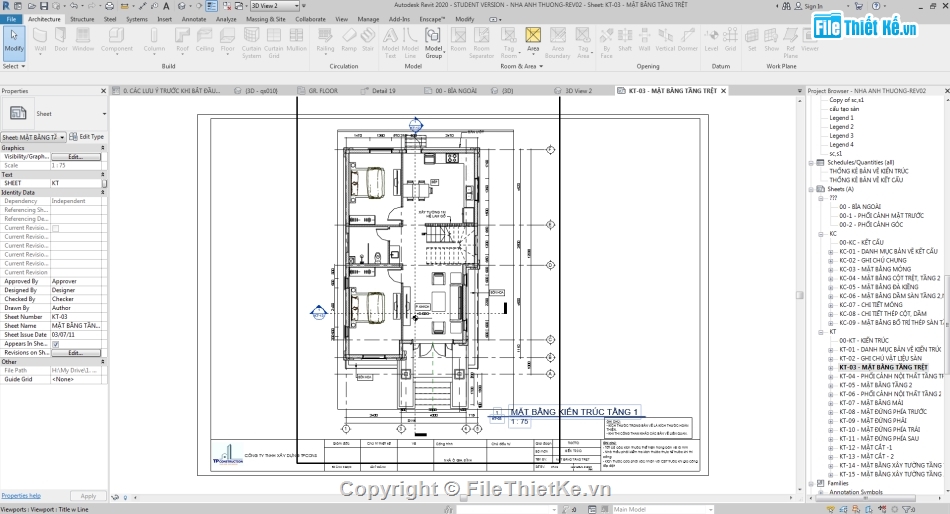Select KT-08 - MẶT ĐỨNG PHÍA TRƯỚC sheet
Image resolution: width=950 pixels, height=514 pixels.
tap(883, 412)
